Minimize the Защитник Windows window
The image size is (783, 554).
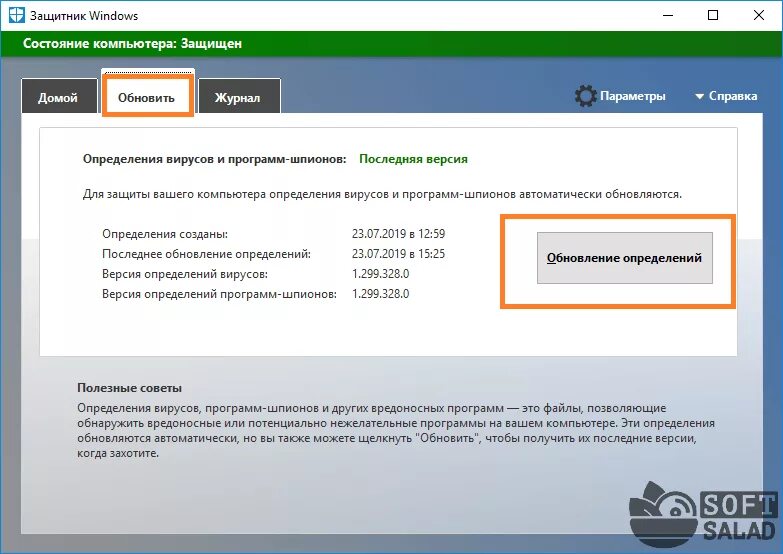[x=668, y=15]
